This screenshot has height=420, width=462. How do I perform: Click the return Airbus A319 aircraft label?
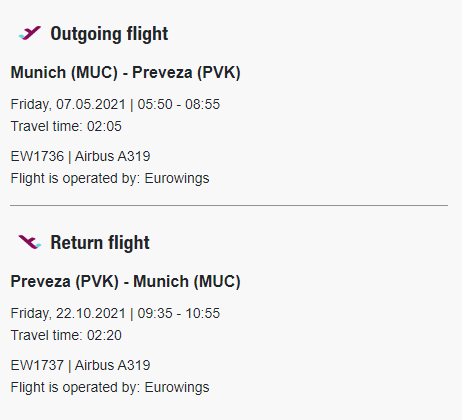point(113,365)
